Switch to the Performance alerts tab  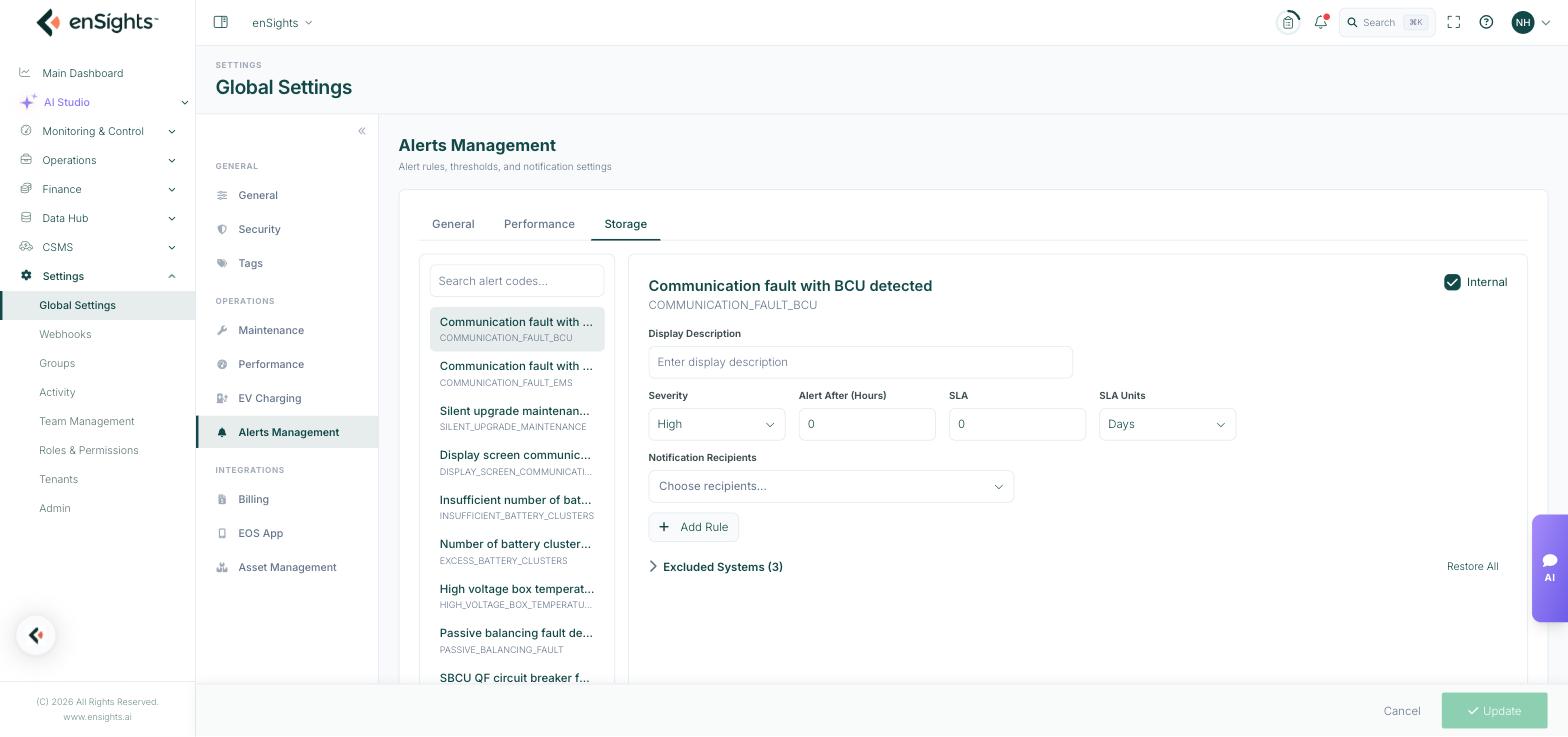click(539, 224)
